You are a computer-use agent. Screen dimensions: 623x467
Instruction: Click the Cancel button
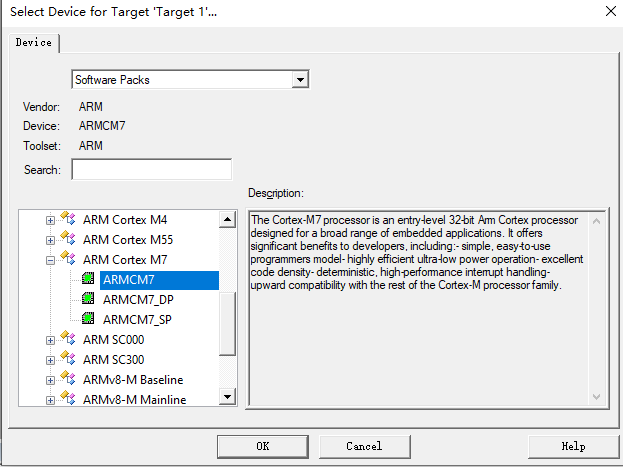click(364, 446)
